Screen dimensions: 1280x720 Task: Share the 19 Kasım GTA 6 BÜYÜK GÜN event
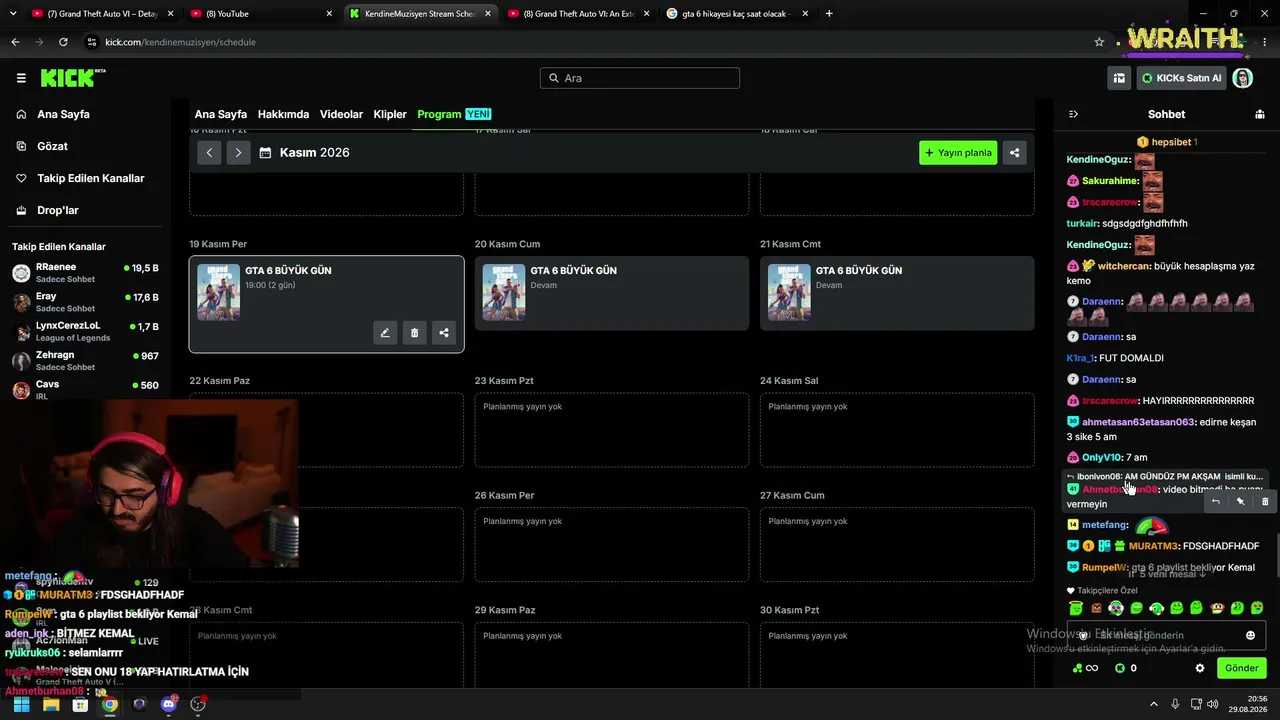(x=444, y=333)
